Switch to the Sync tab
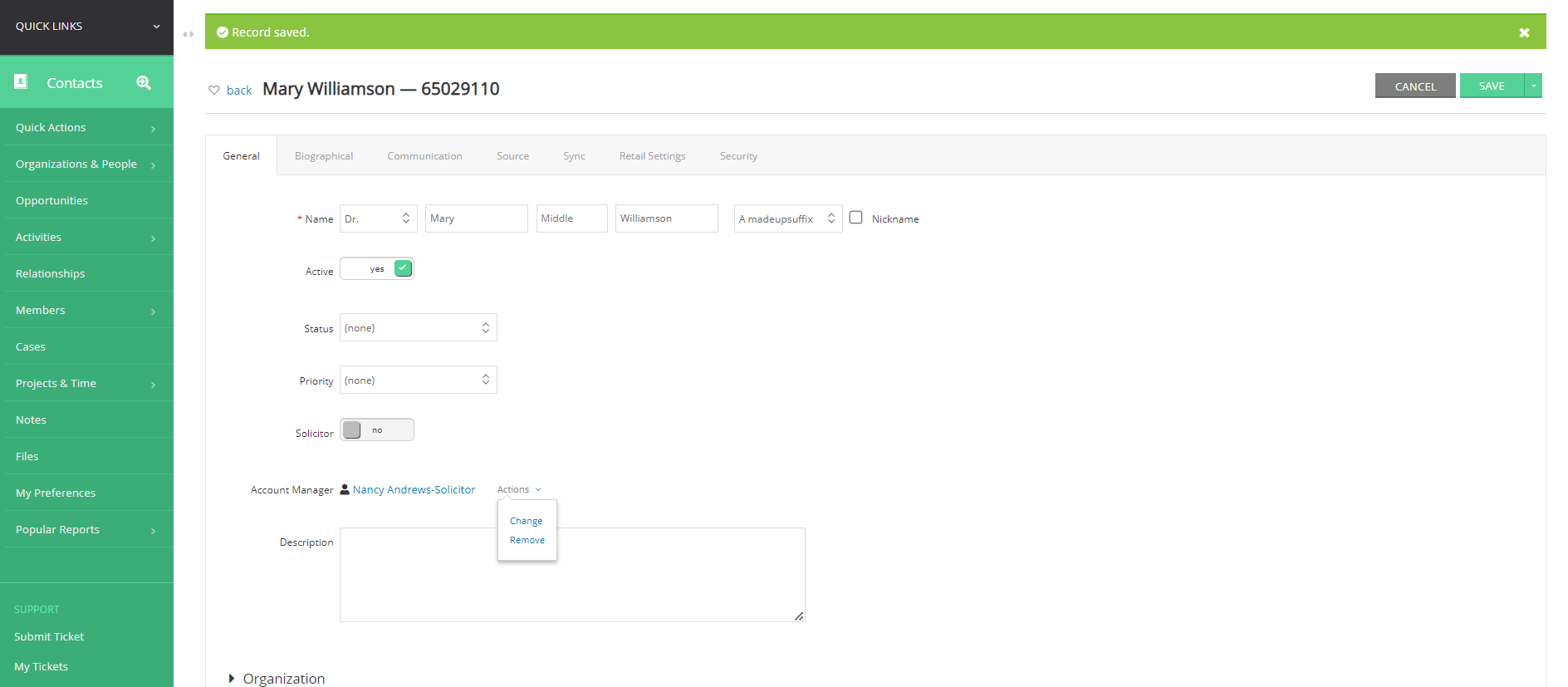1568x687 pixels. (574, 155)
